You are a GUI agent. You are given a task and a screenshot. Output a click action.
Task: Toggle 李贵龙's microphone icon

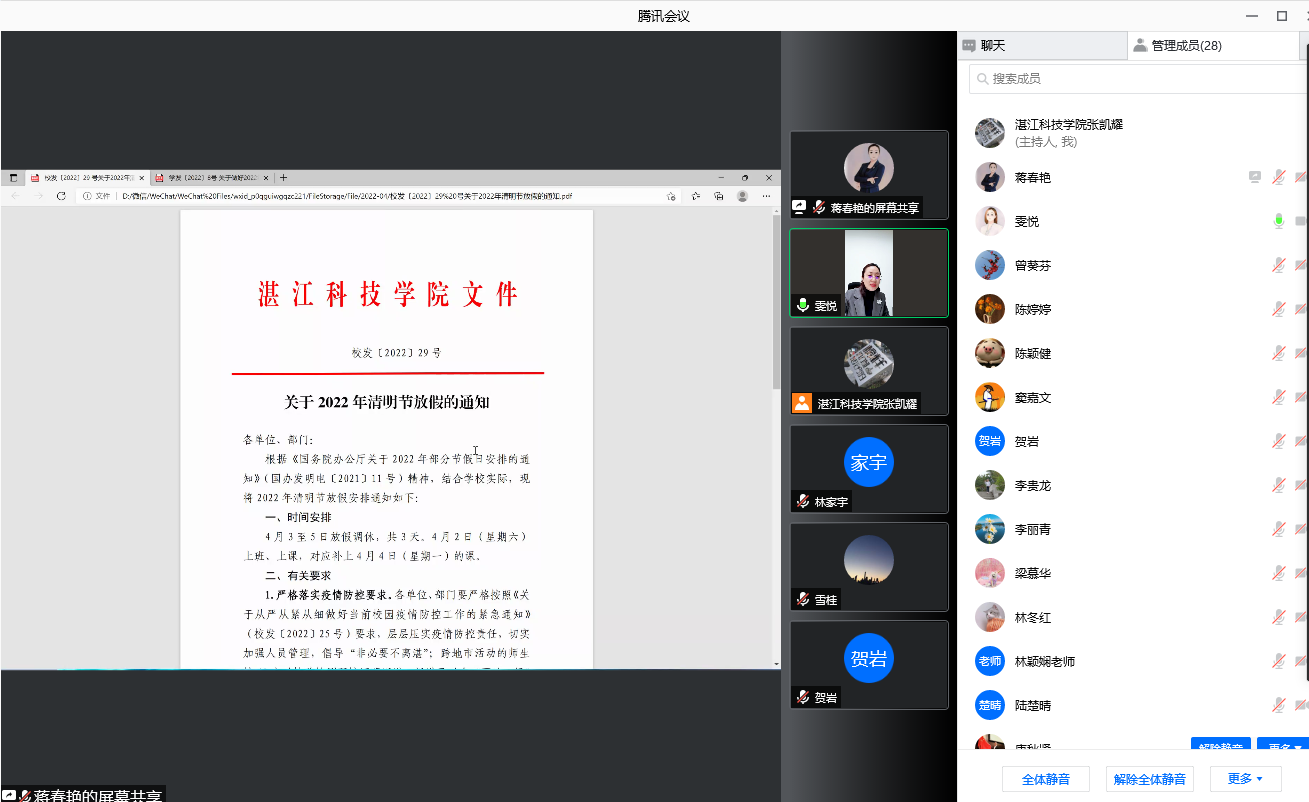[x=1278, y=485]
